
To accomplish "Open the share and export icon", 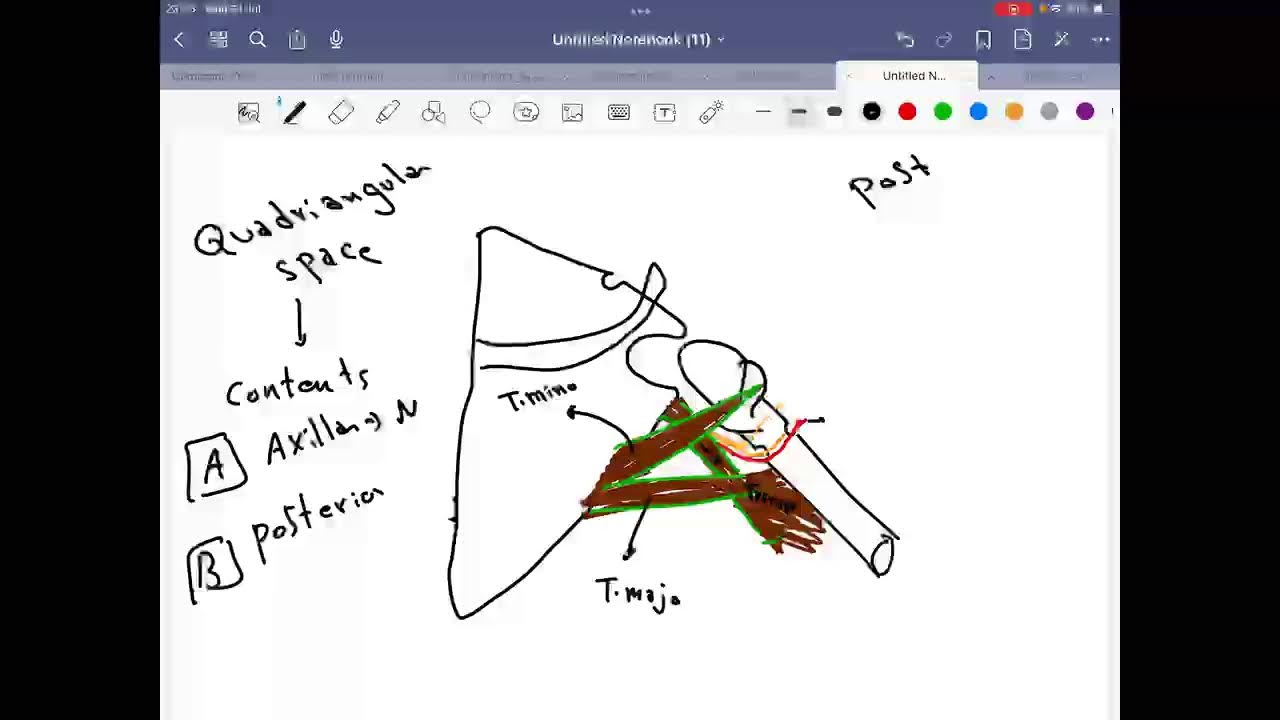I will click(x=297, y=40).
